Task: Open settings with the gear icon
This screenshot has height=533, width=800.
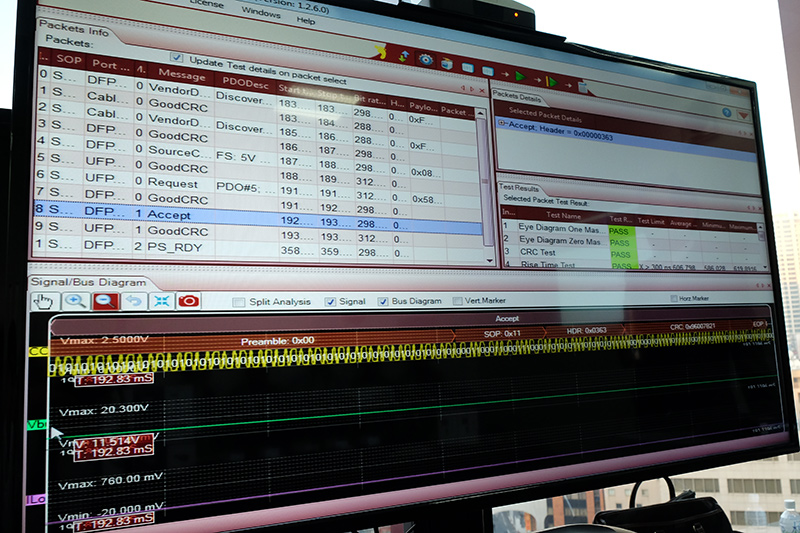Action: [426, 60]
